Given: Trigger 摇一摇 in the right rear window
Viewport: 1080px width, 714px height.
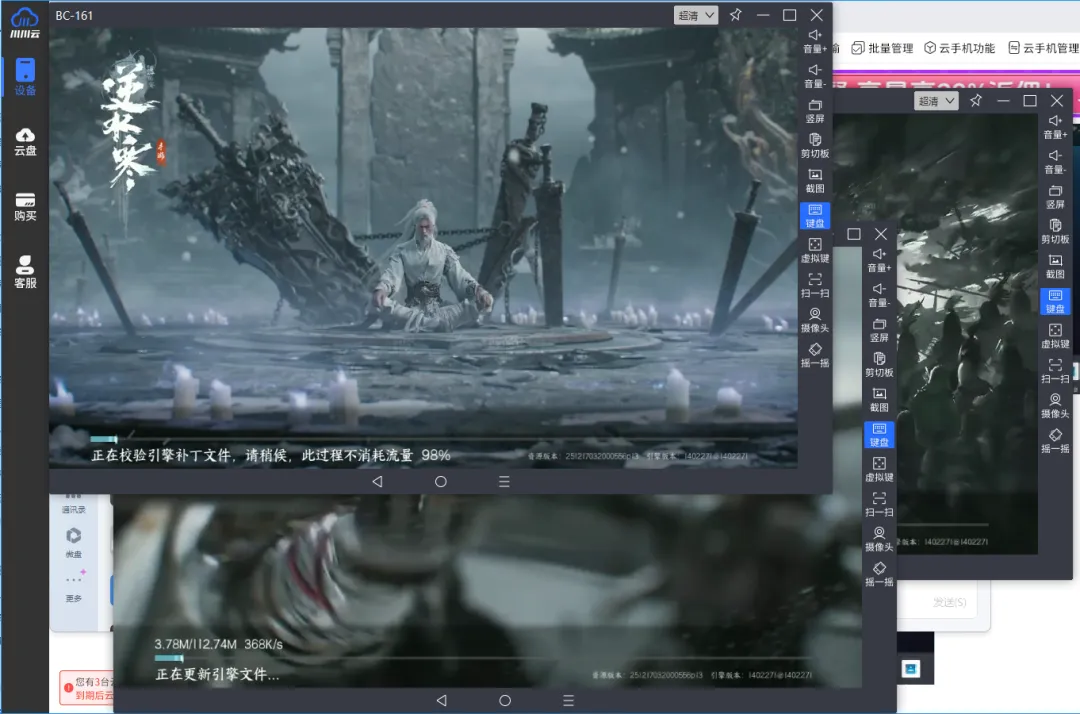Looking at the screenshot, I should 1055,441.
